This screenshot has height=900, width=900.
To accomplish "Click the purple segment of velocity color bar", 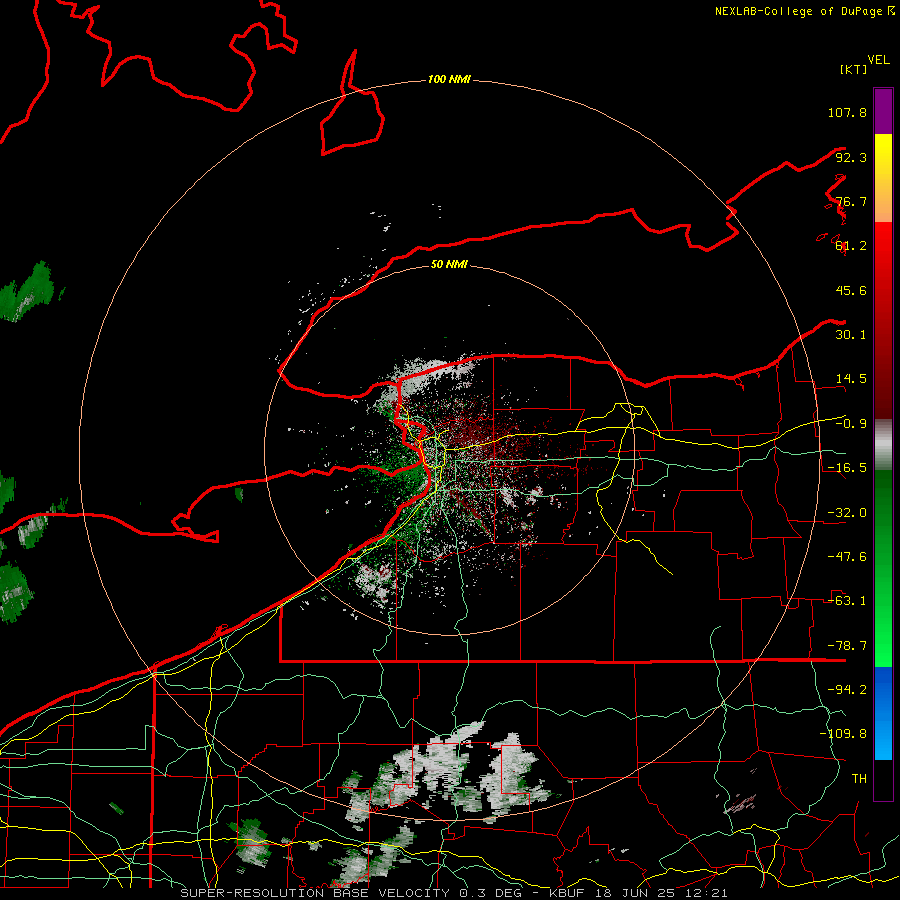I will [883, 111].
